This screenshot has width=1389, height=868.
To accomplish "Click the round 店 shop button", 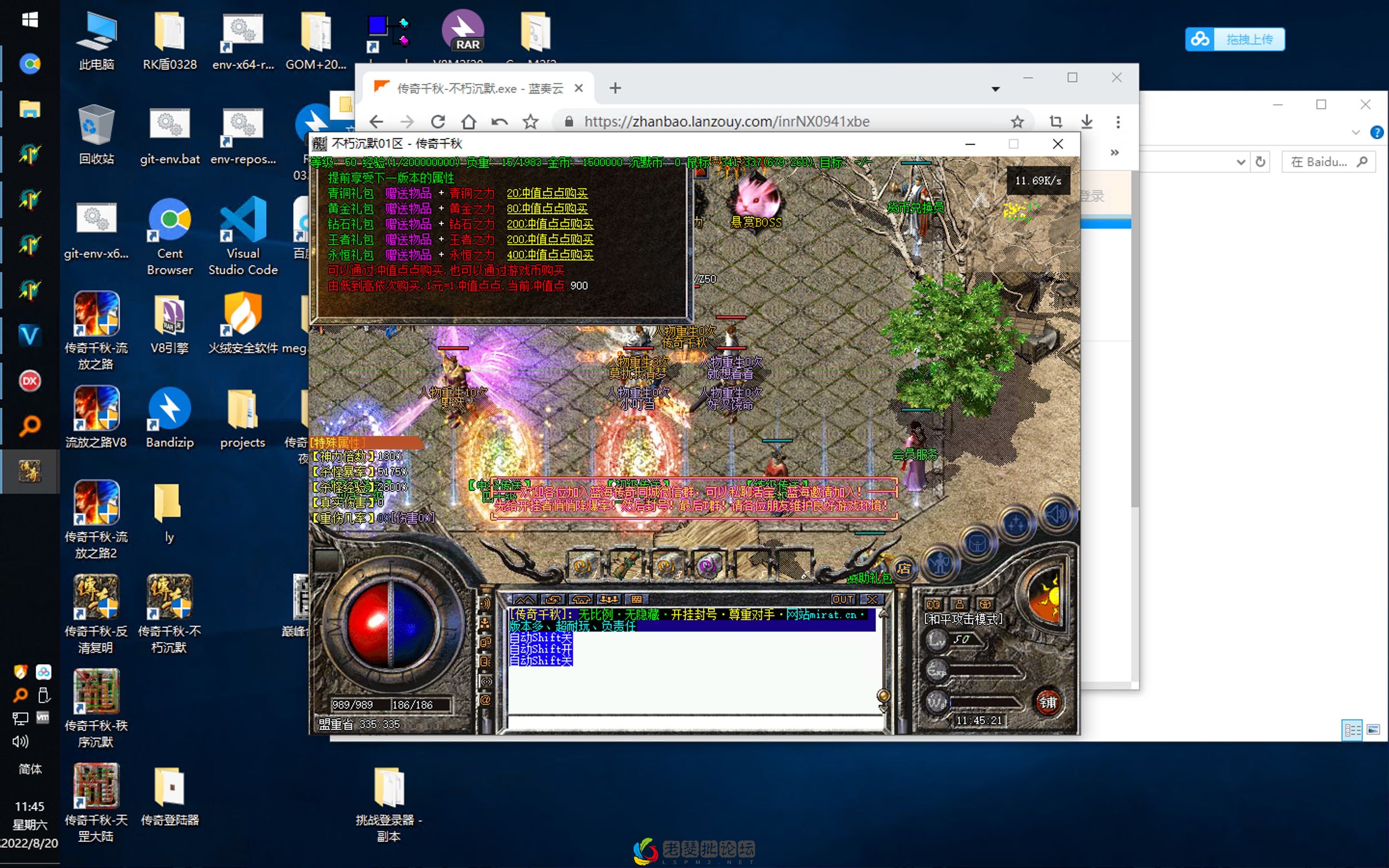I will (903, 569).
